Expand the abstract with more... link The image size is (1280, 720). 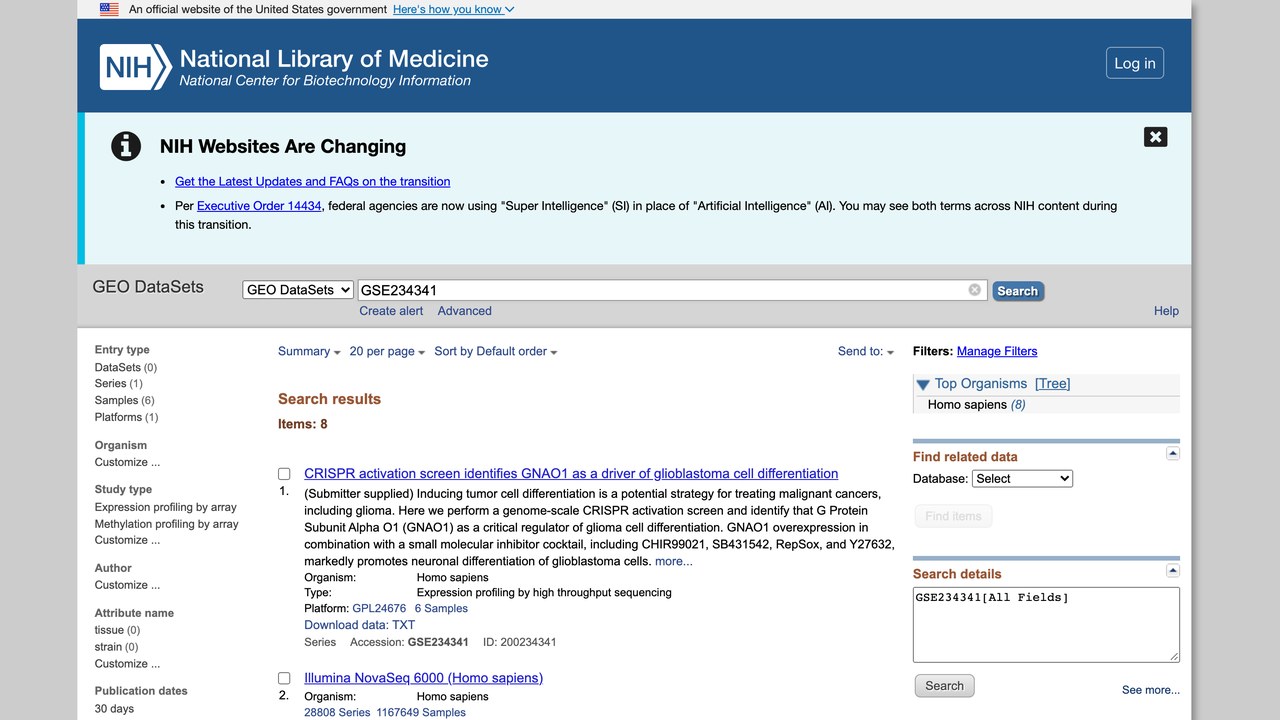point(674,562)
